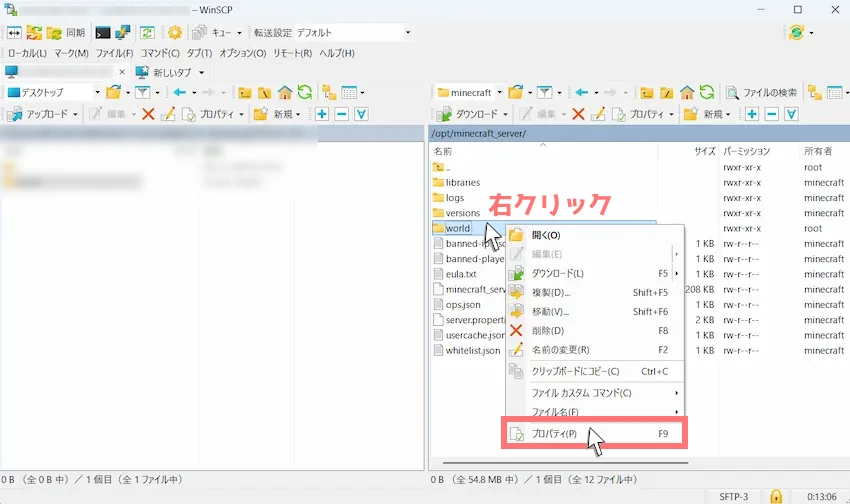Click the remote ダウンロード download button

(468, 114)
